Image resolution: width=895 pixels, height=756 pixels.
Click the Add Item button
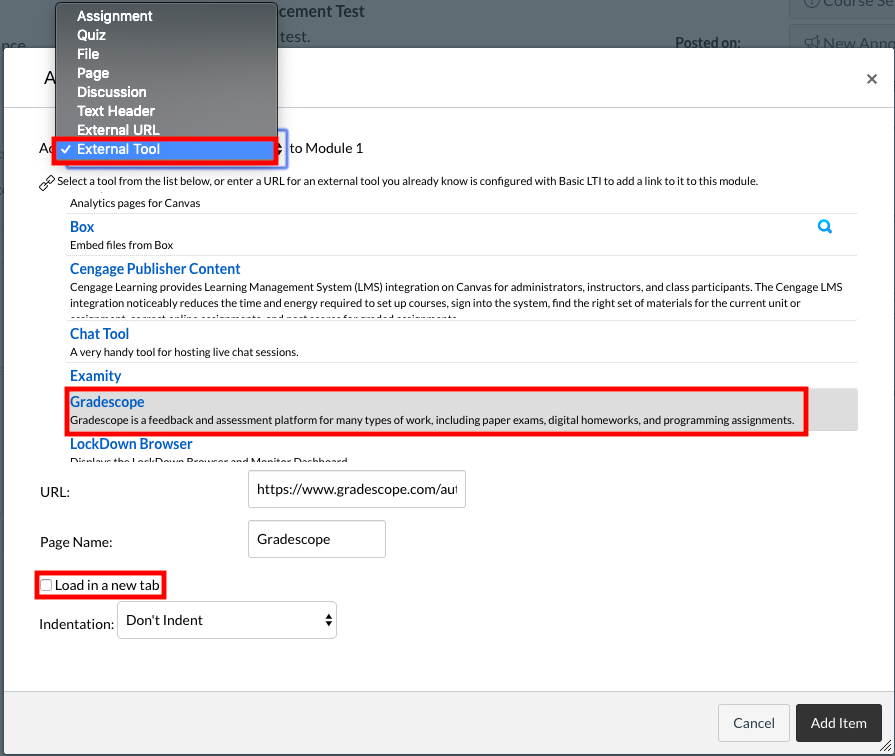[838, 723]
